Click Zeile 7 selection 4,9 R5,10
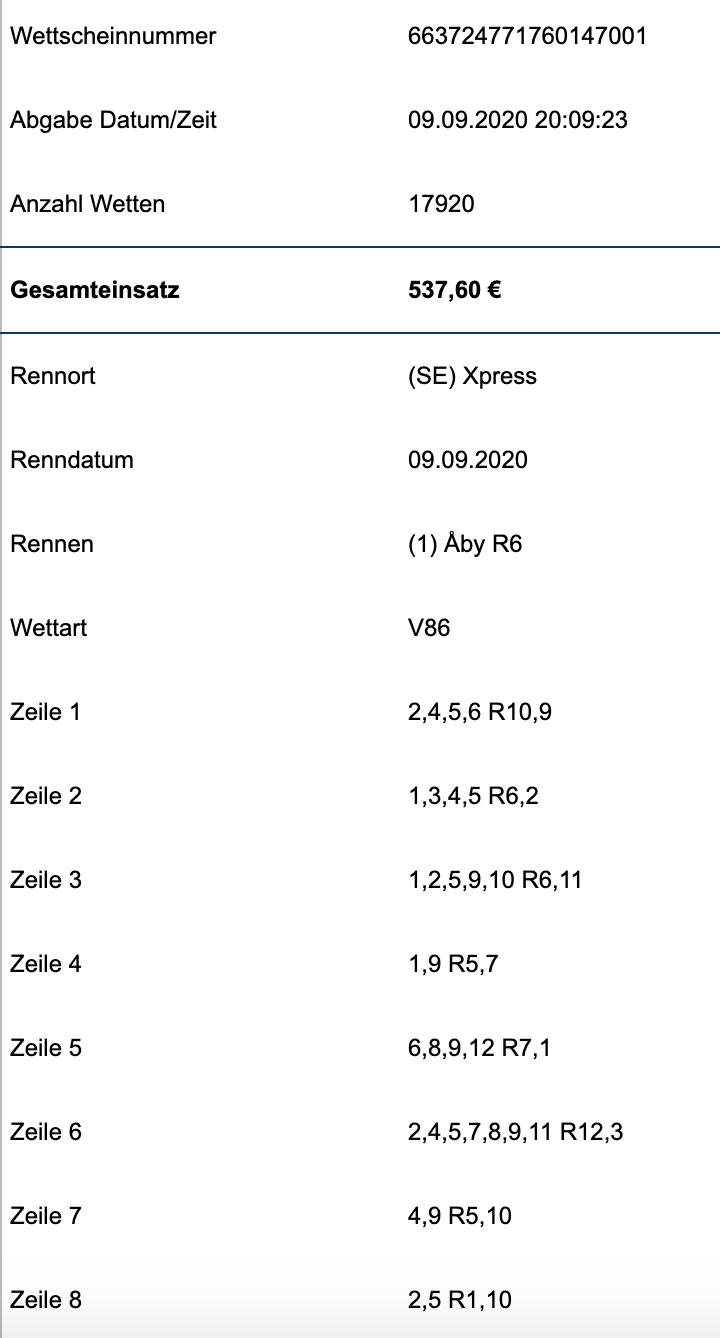Screen dimensions: 720x1338 pos(461,1217)
